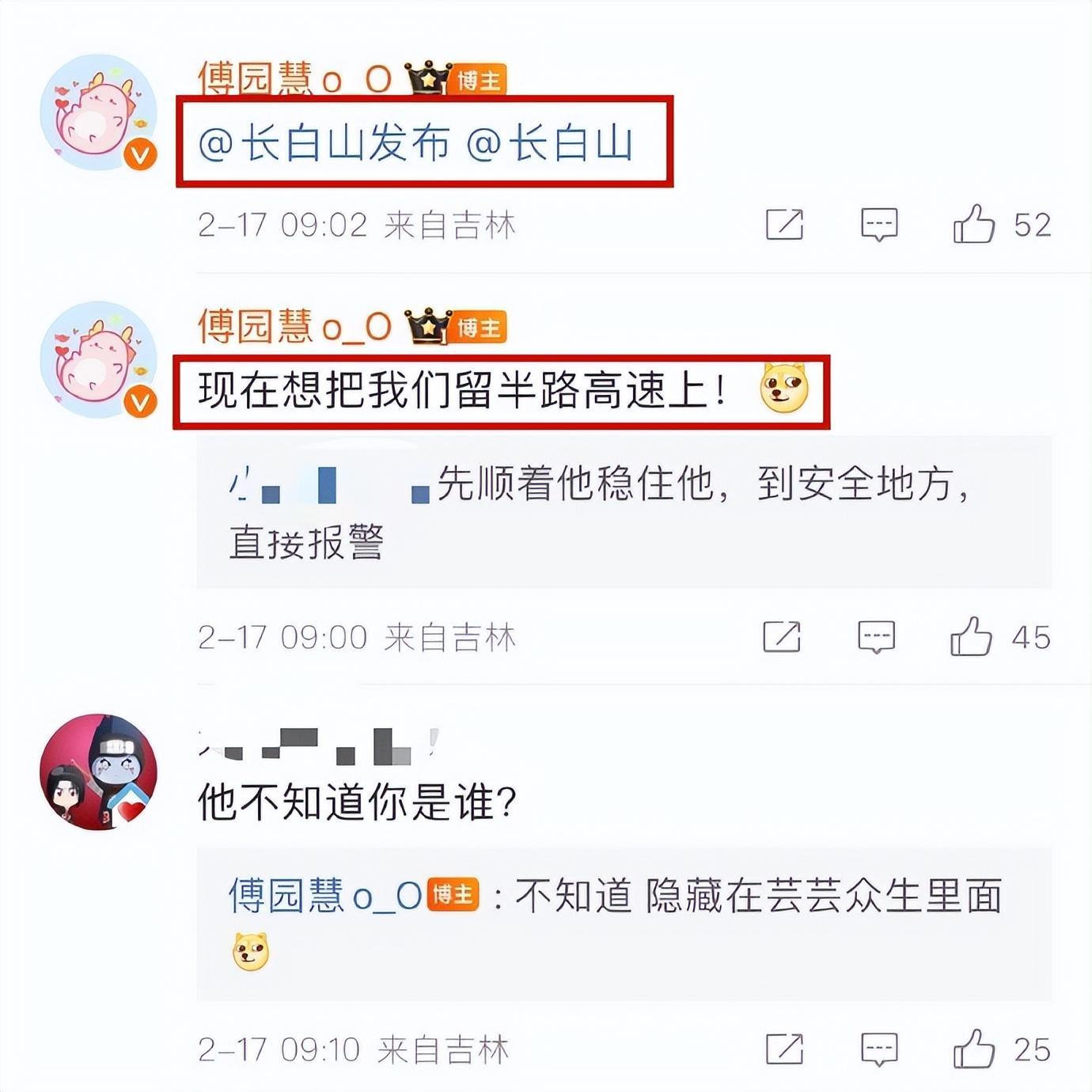Open reply icon on the 09:00 comment
1092x1092 pixels.
(x=877, y=637)
